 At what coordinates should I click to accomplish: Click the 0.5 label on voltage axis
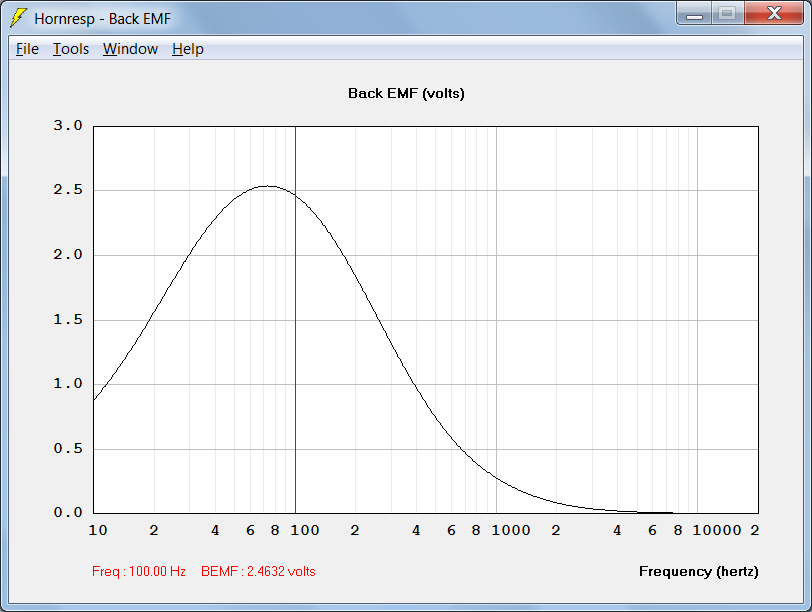click(x=68, y=448)
